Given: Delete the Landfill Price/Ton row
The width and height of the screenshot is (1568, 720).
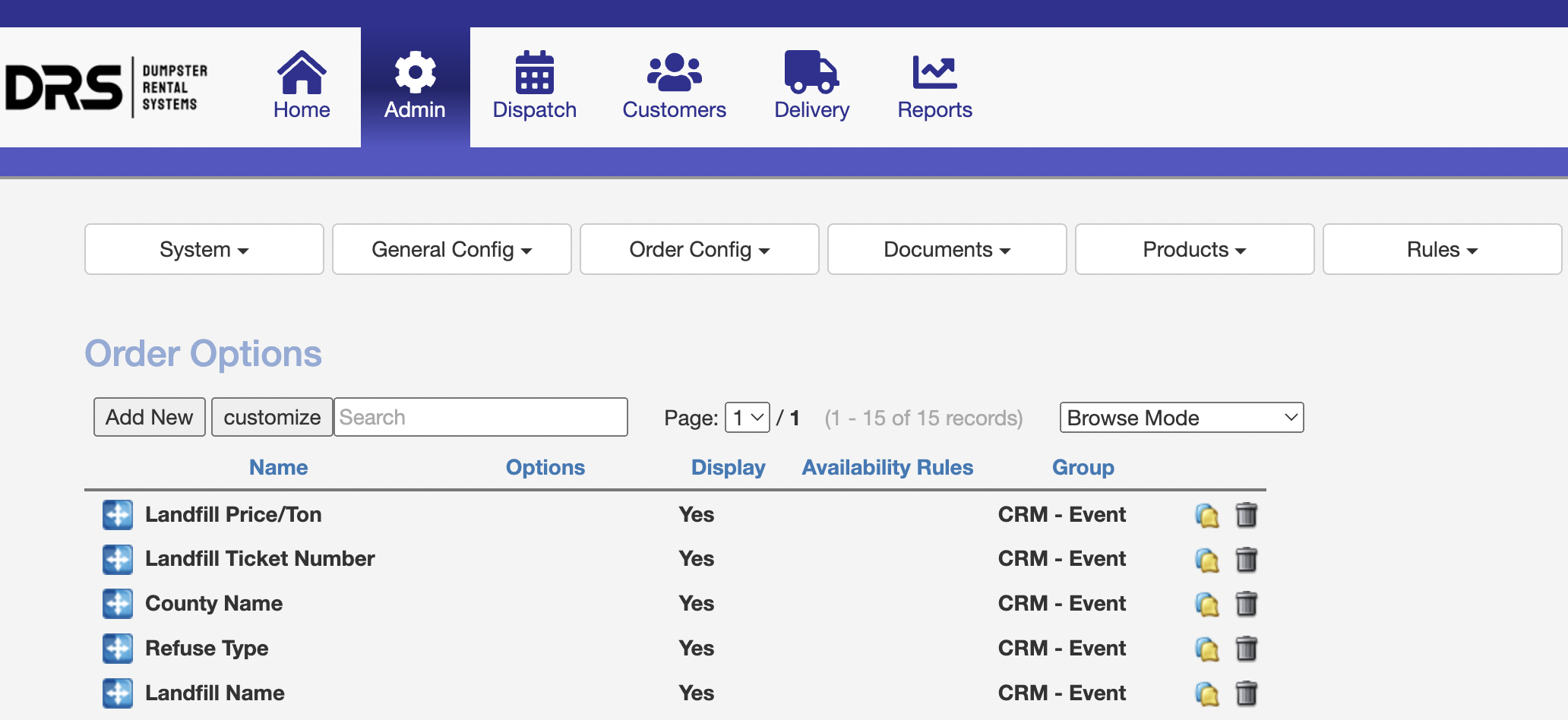Looking at the screenshot, I should coord(1246,515).
